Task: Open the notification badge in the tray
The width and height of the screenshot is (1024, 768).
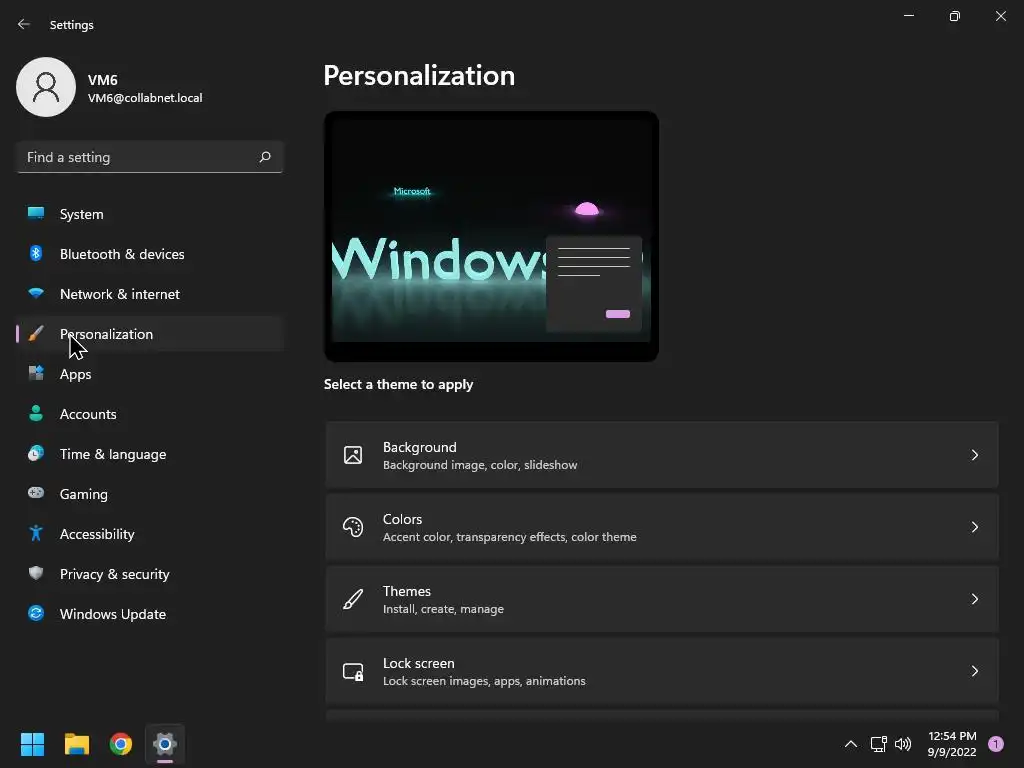Action: click(x=996, y=744)
